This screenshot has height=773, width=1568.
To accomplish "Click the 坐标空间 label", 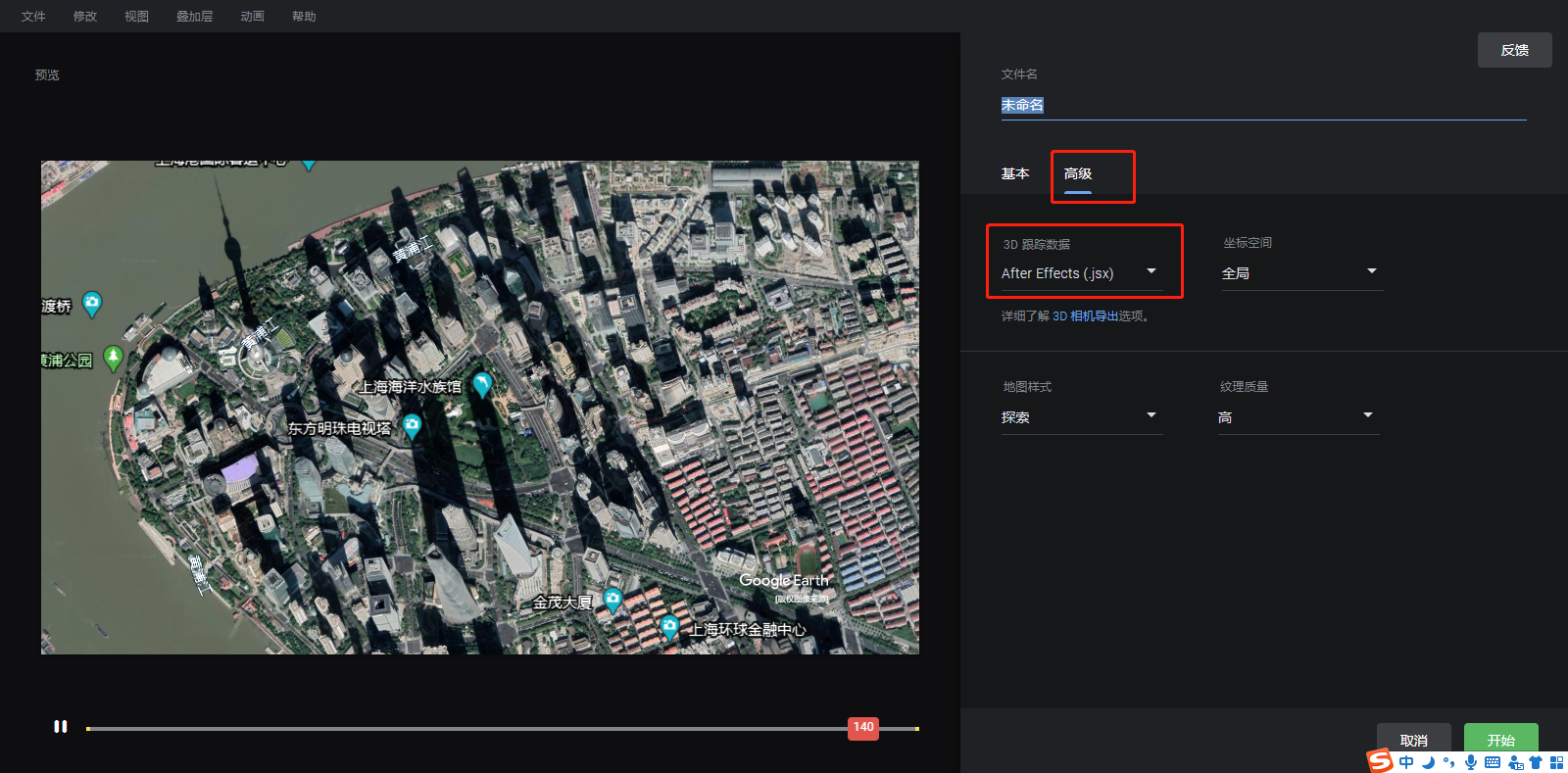I will point(1248,243).
